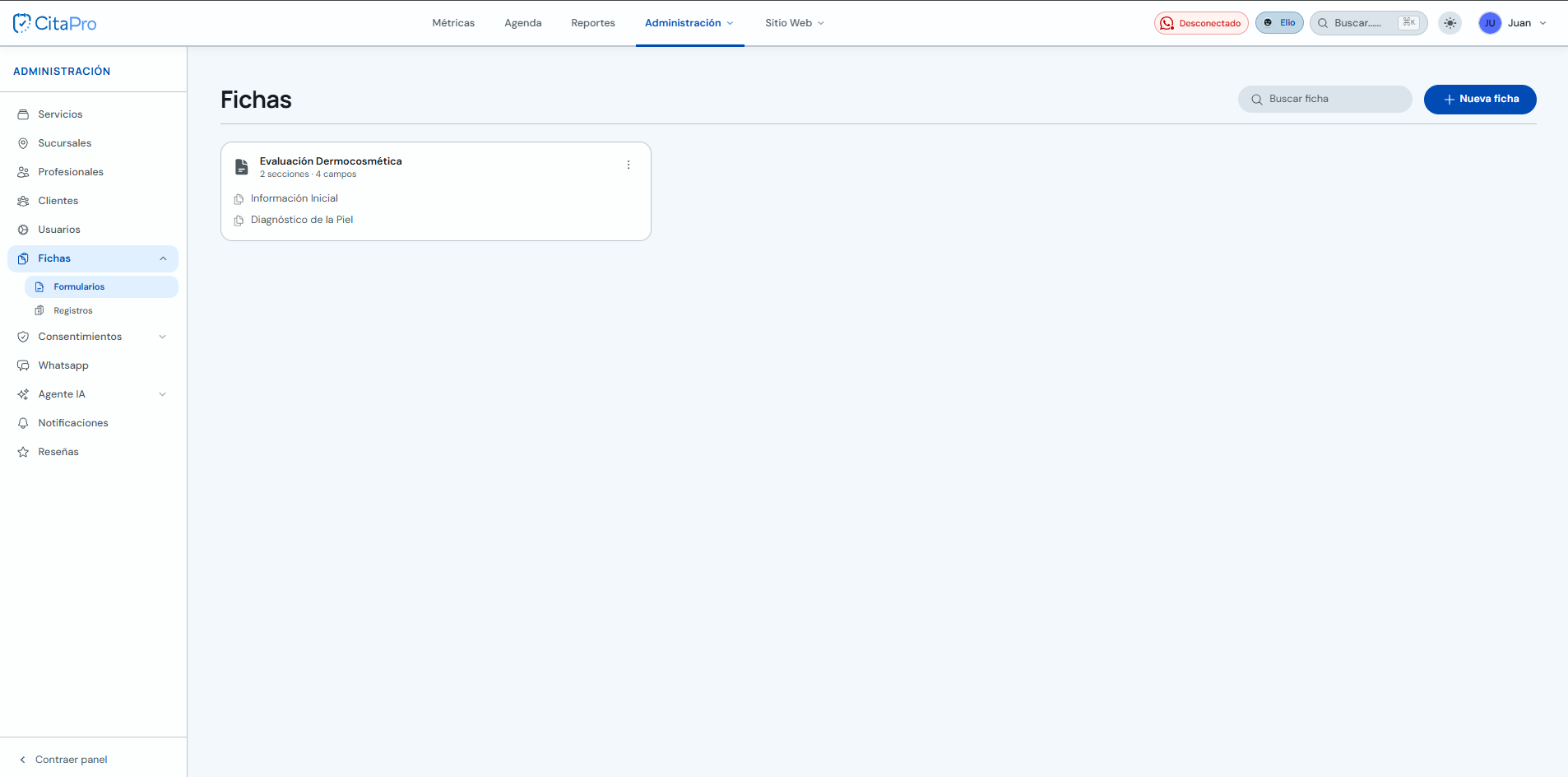Image resolution: width=1568 pixels, height=777 pixels.
Task: Click the Reseñas star icon
Action: click(x=23, y=452)
